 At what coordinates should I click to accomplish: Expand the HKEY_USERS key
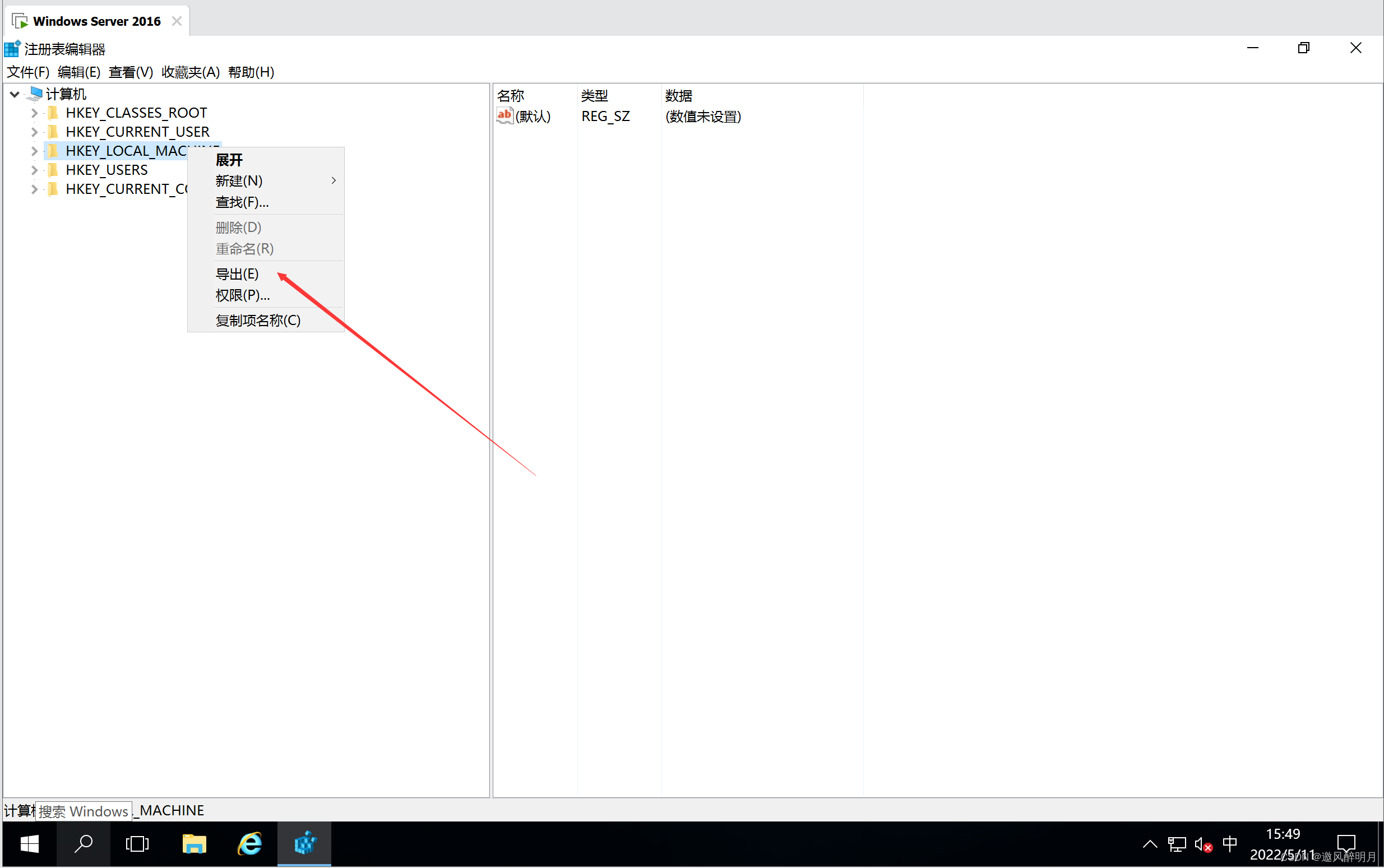(34, 170)
